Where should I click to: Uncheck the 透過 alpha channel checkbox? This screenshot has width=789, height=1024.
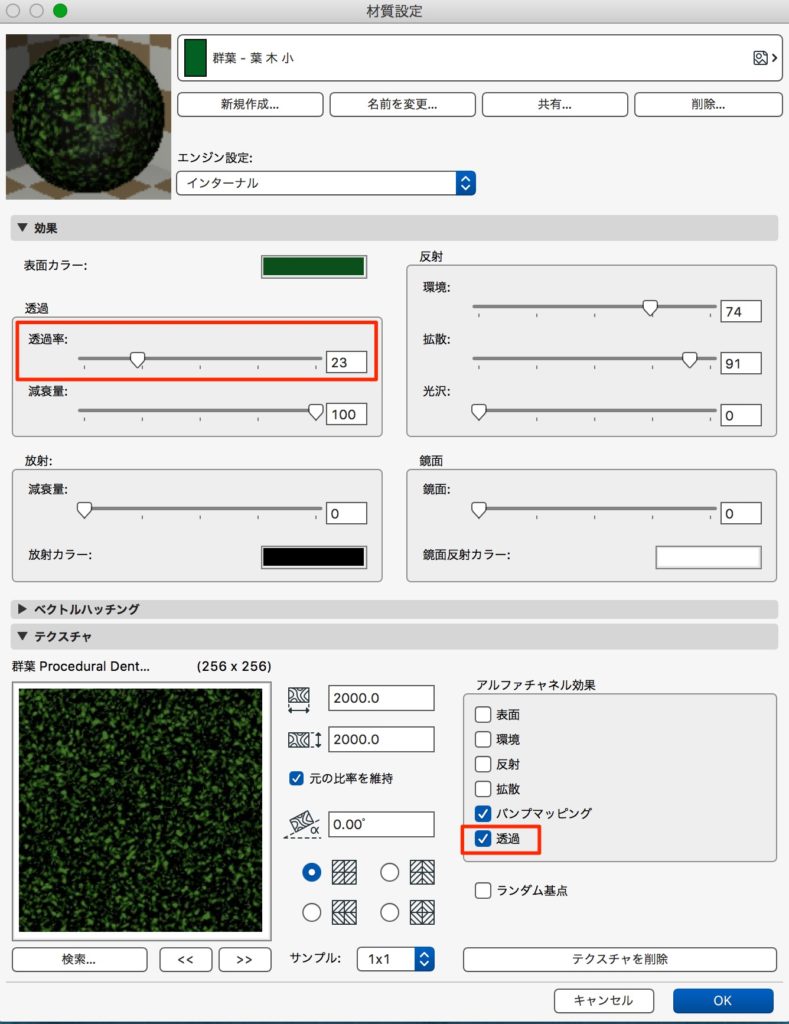(x=483, y=839)
